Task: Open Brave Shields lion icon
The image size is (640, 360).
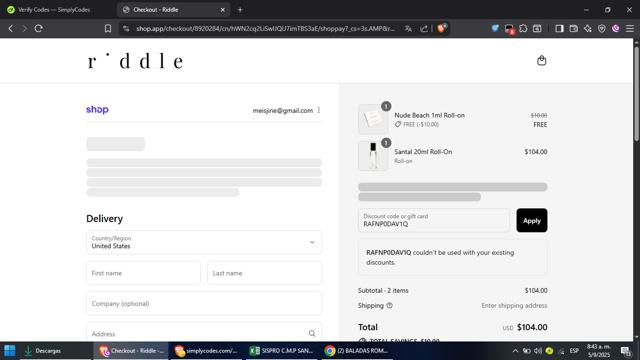Action: (442, 28)
